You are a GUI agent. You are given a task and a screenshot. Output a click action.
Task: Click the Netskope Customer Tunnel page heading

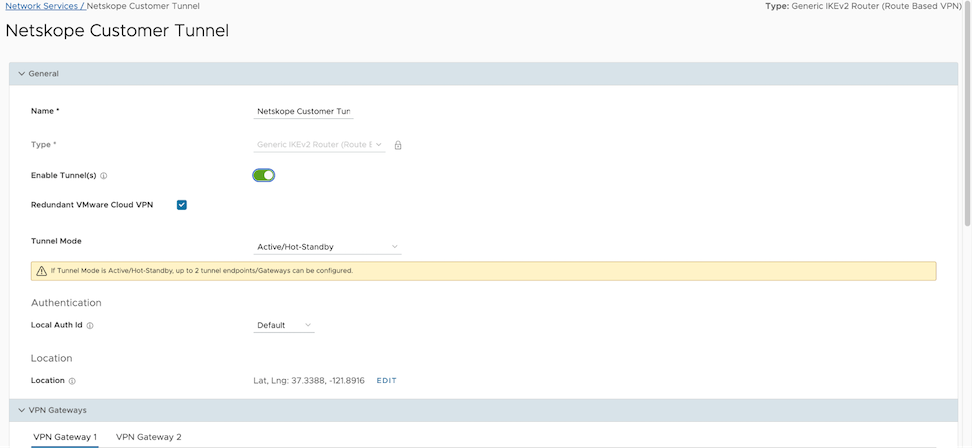(x=117, y=31)
